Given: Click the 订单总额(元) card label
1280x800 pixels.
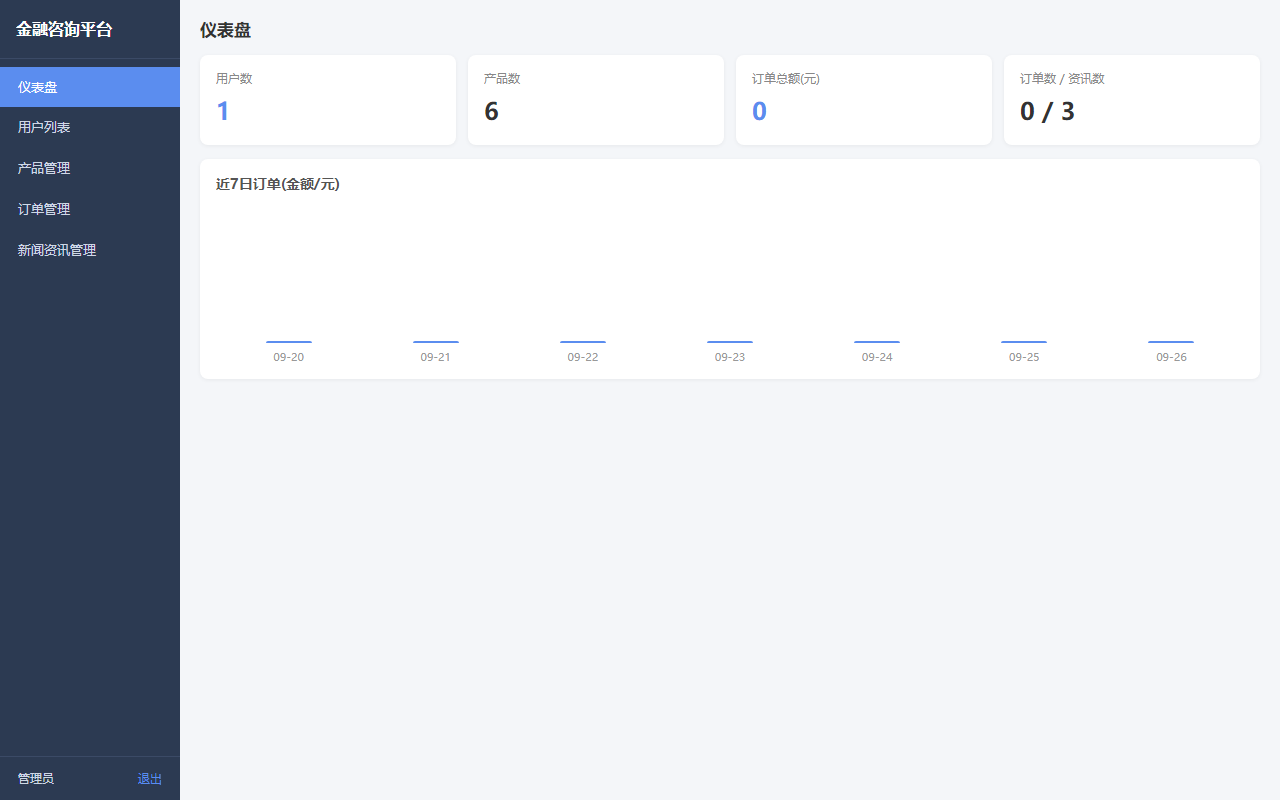Looking at the screenshot, I should [786, 79].
